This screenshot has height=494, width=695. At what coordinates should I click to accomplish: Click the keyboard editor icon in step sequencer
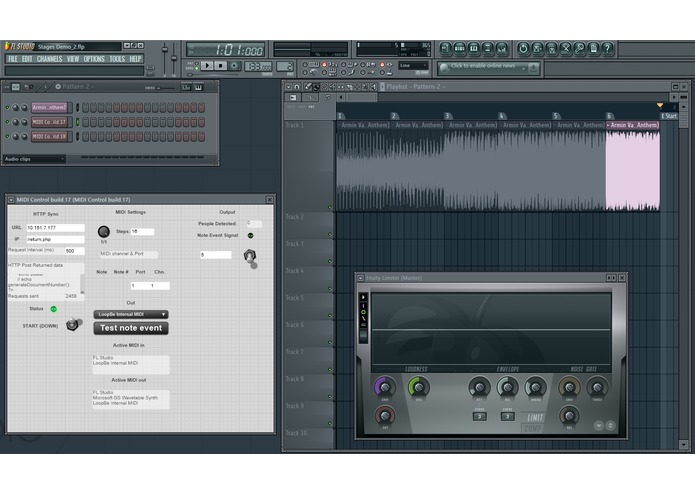(x=198, y=87)
